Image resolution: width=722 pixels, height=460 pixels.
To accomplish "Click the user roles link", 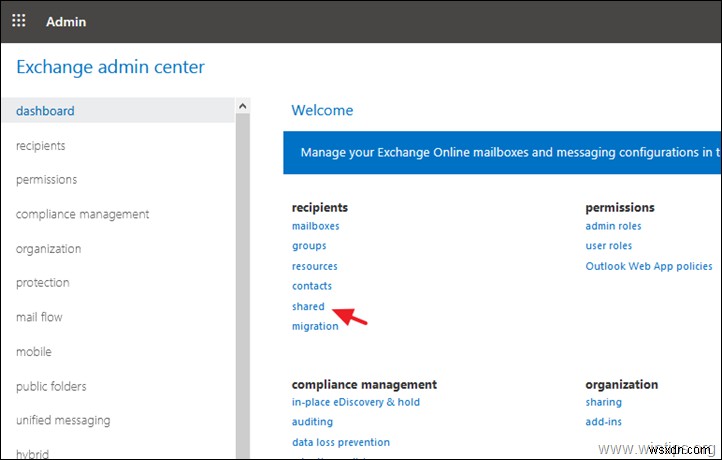I will (608, 246).
